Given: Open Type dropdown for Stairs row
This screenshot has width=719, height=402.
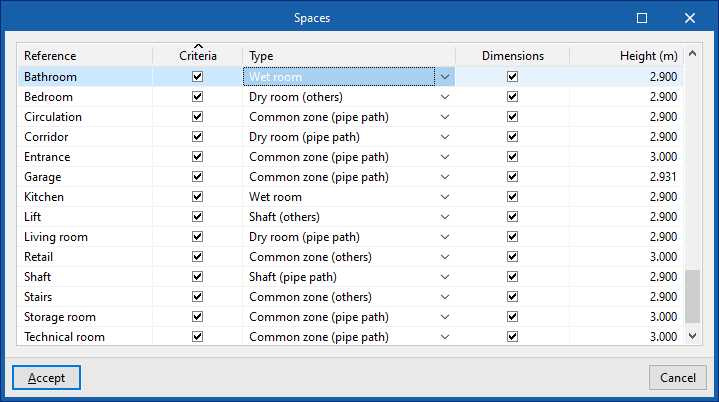Looking at the screenshot, I should pyautogui.click(x=445, y=297).
